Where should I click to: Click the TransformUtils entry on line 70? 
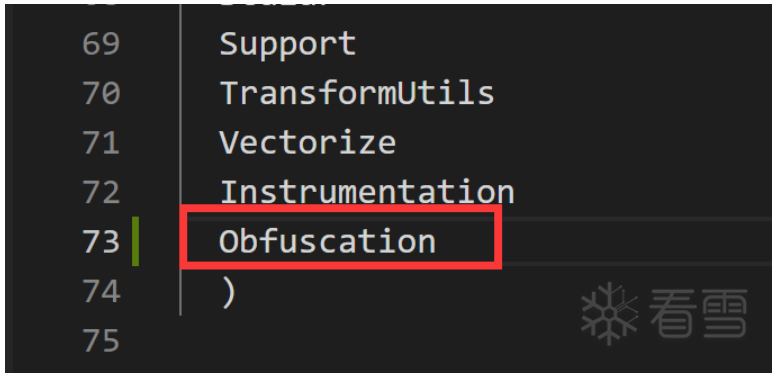pos(357,93)
